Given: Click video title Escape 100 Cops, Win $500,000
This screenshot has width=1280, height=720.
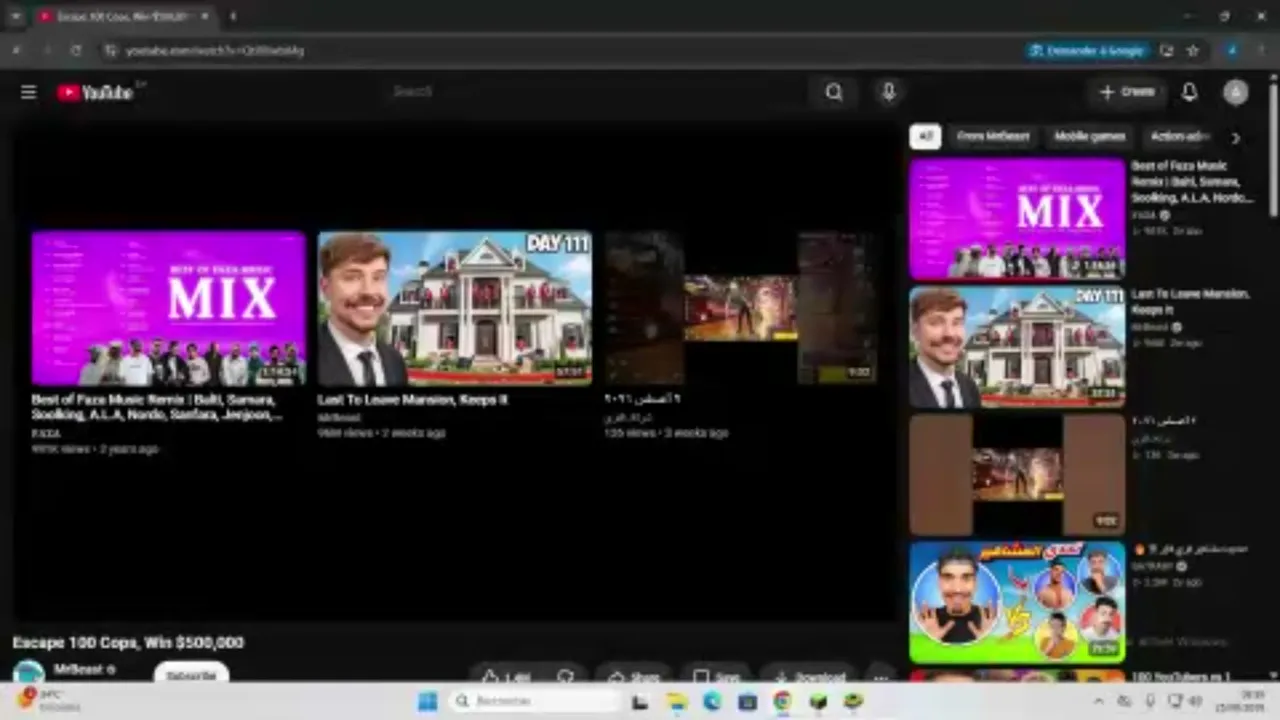Looking at the screenshot, I should point(128,642).
